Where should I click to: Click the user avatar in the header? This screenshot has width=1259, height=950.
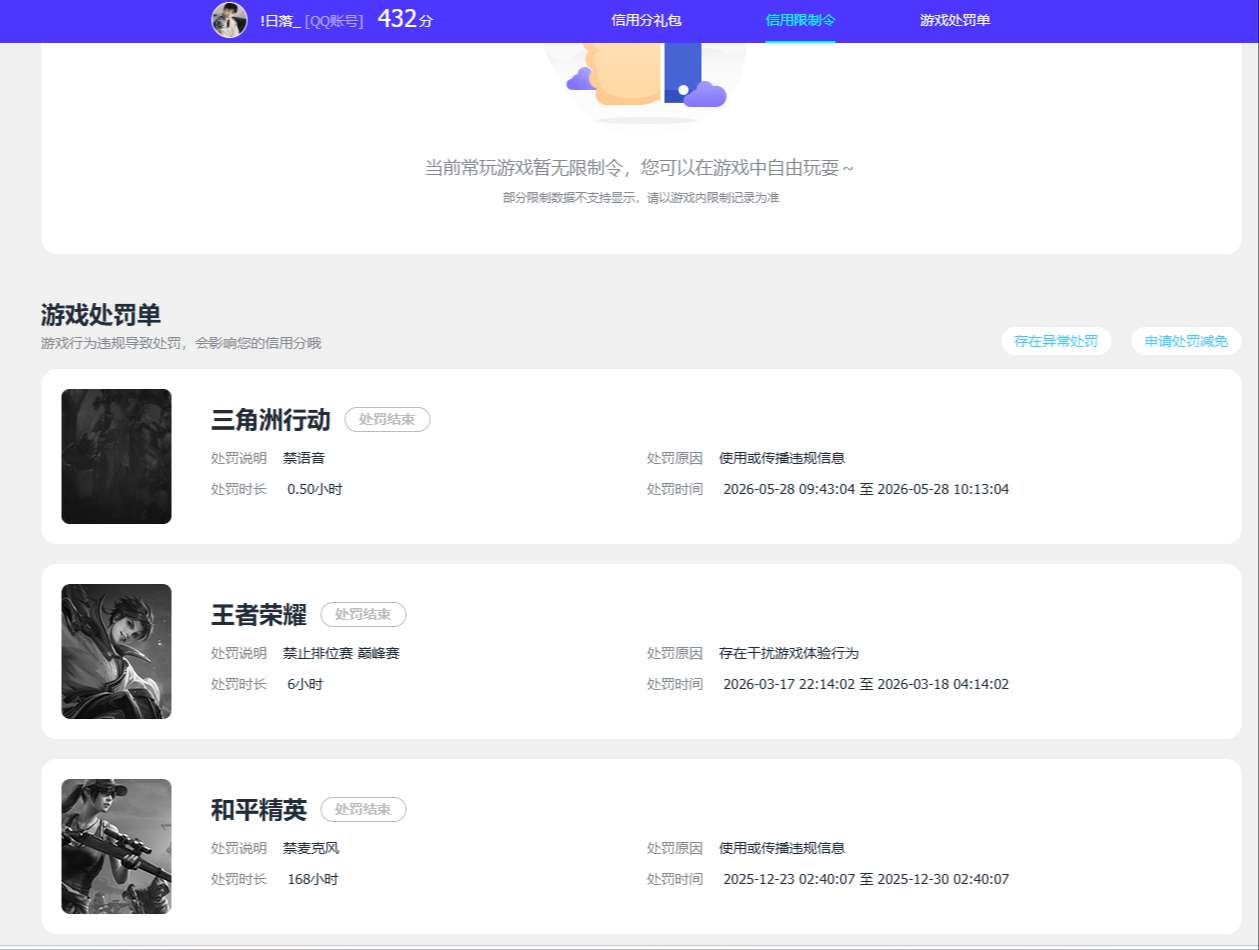click(x=229, y=20)
